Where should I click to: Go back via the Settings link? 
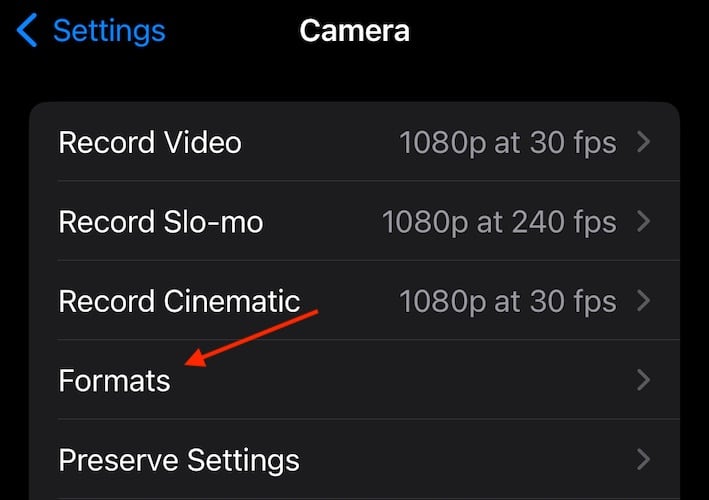click(108, 31)
